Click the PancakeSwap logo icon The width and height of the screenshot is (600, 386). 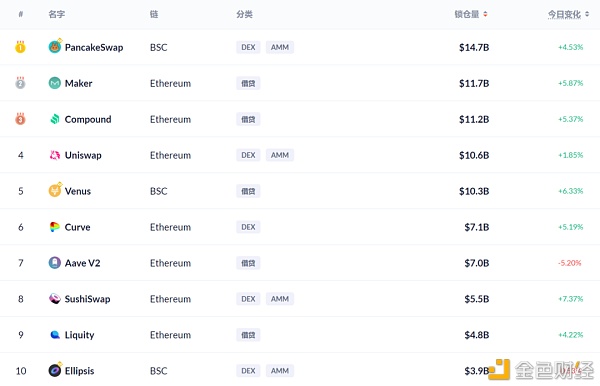coord(55,47)
